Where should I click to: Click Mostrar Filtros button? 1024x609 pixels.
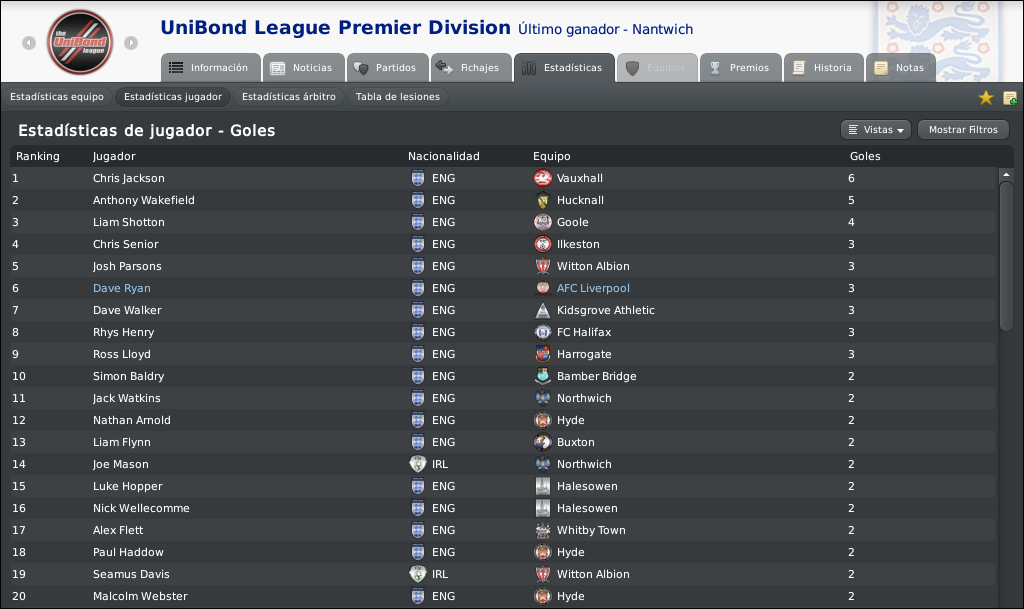963,130
